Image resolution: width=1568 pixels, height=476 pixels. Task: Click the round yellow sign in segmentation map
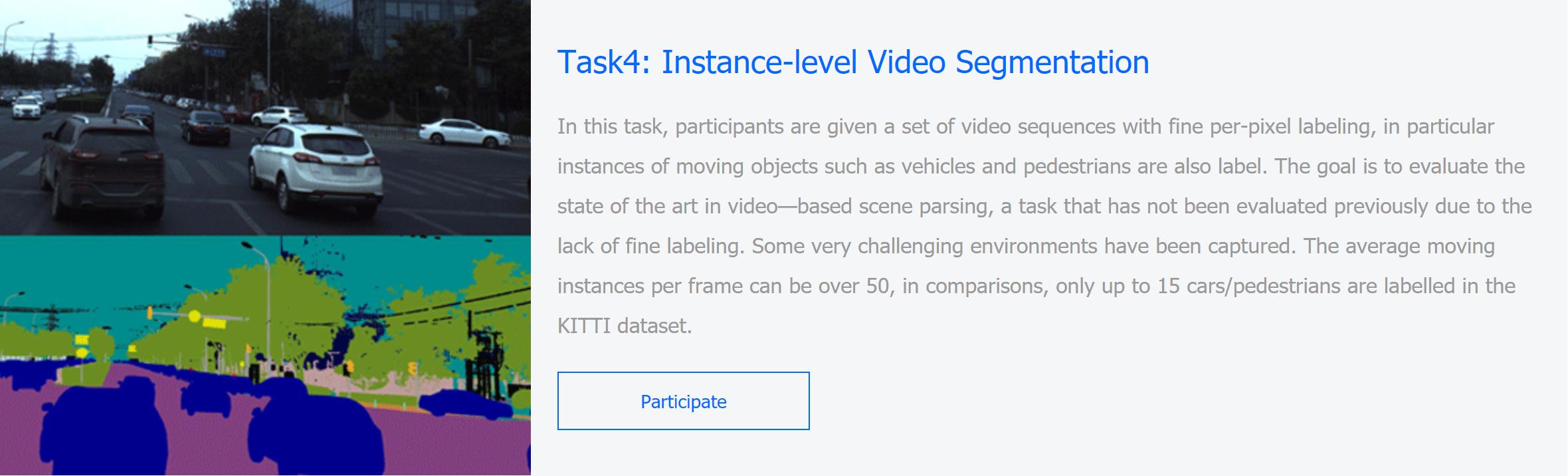pos(194,316)
